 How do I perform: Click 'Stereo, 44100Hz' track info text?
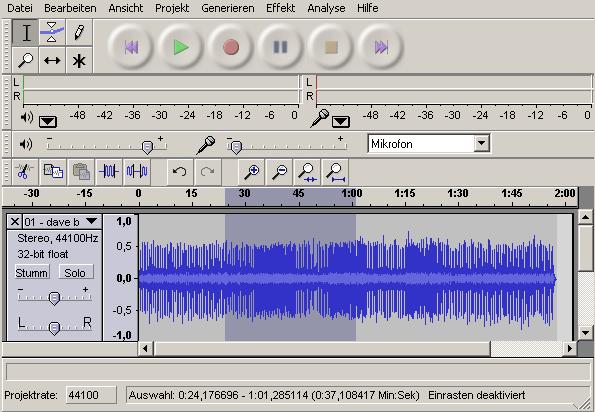[x=58, y=238]
